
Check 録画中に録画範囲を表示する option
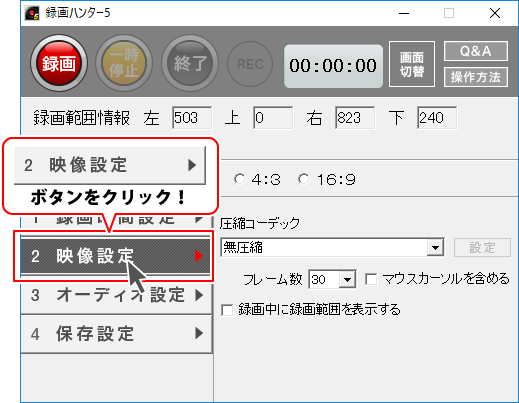click(227, 310)
